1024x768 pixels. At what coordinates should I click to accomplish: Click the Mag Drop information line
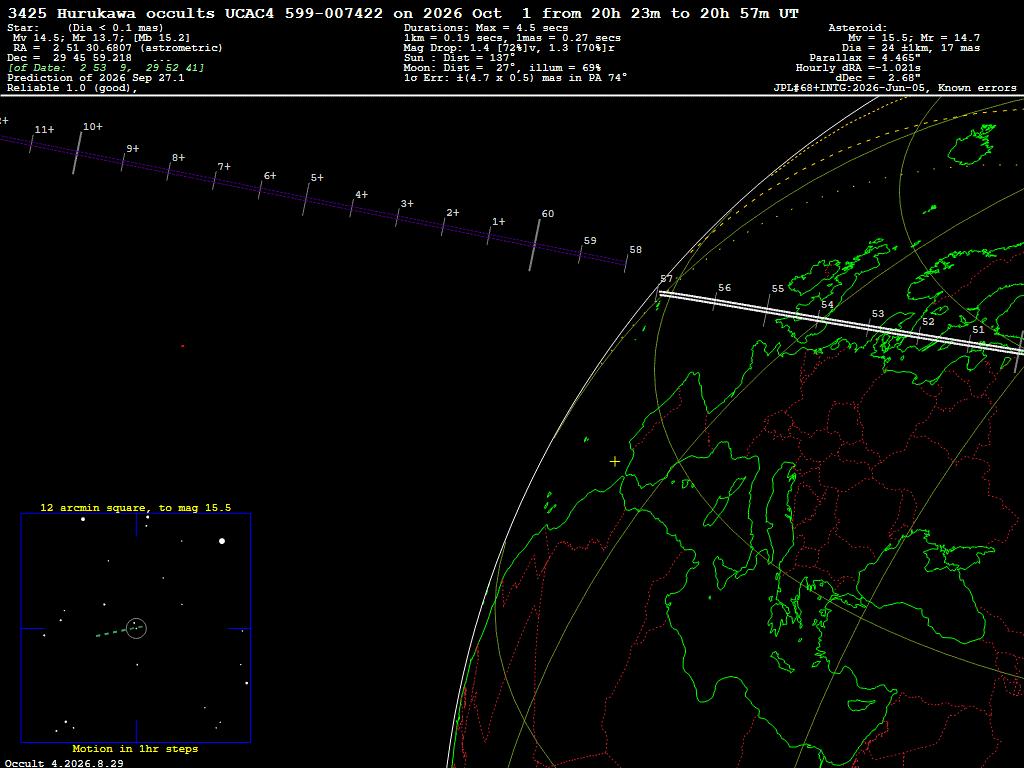(x=509, y=48)
